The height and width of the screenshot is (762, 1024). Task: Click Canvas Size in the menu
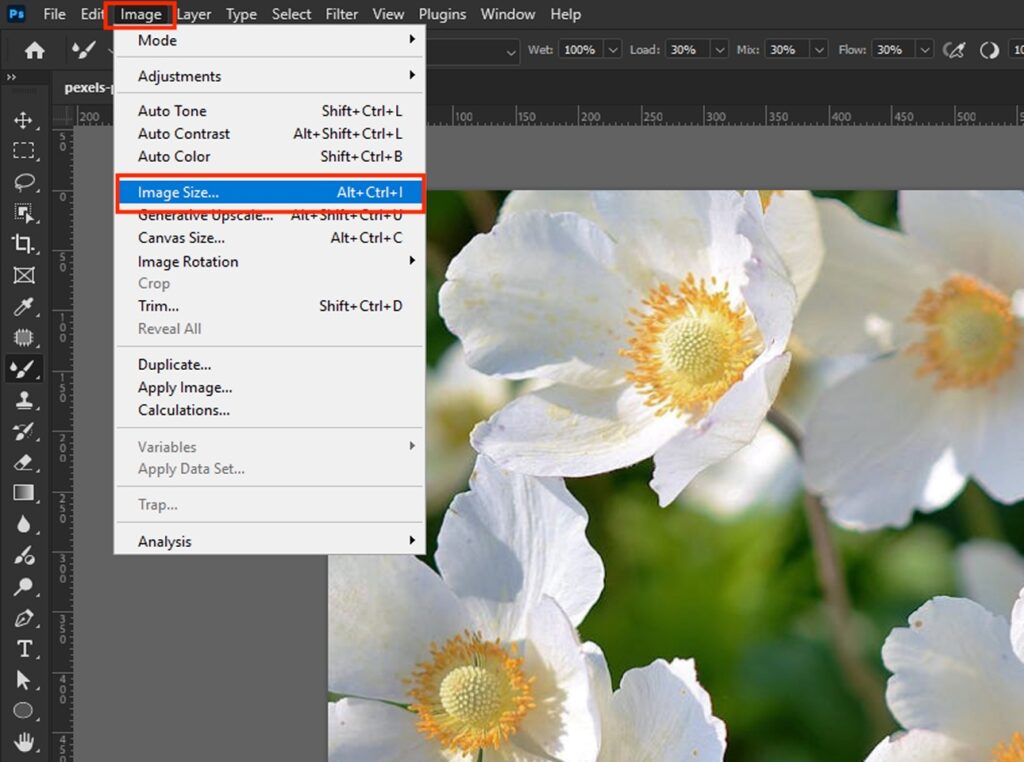point(180,238)
